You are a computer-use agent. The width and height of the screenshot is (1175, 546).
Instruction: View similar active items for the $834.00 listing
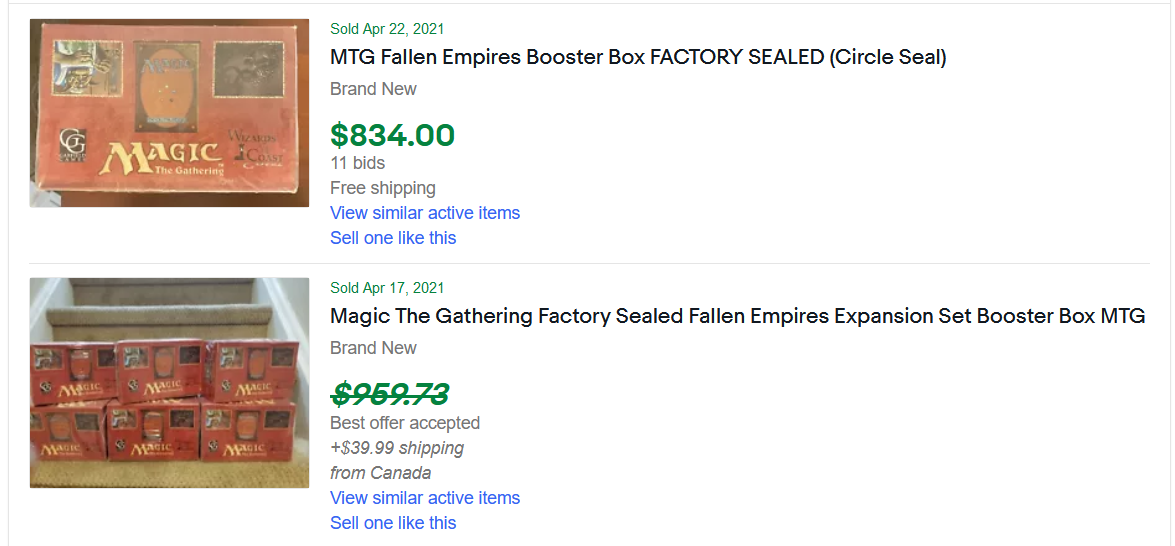[x=425, y=213]
